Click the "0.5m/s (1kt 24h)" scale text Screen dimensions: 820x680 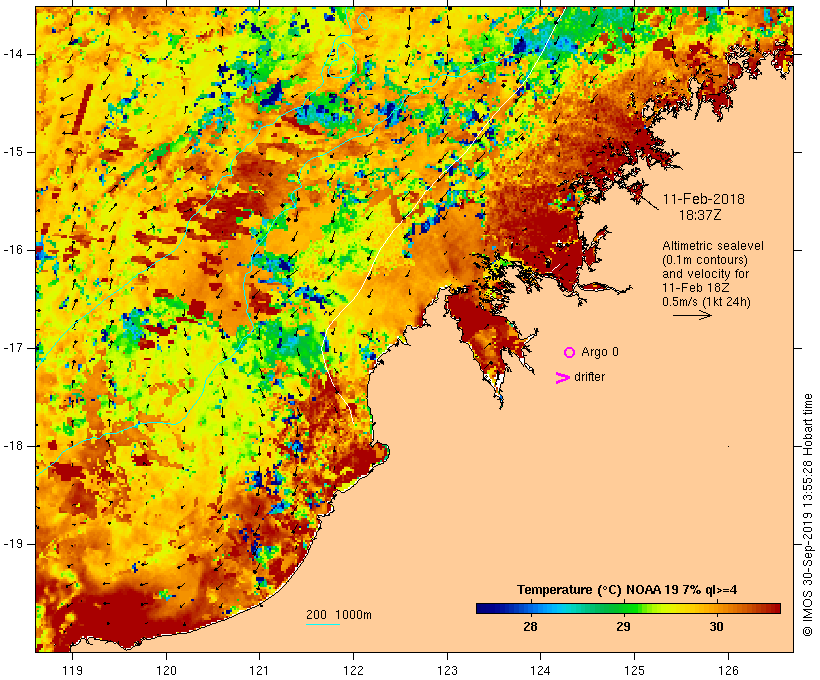click(706, 302)
